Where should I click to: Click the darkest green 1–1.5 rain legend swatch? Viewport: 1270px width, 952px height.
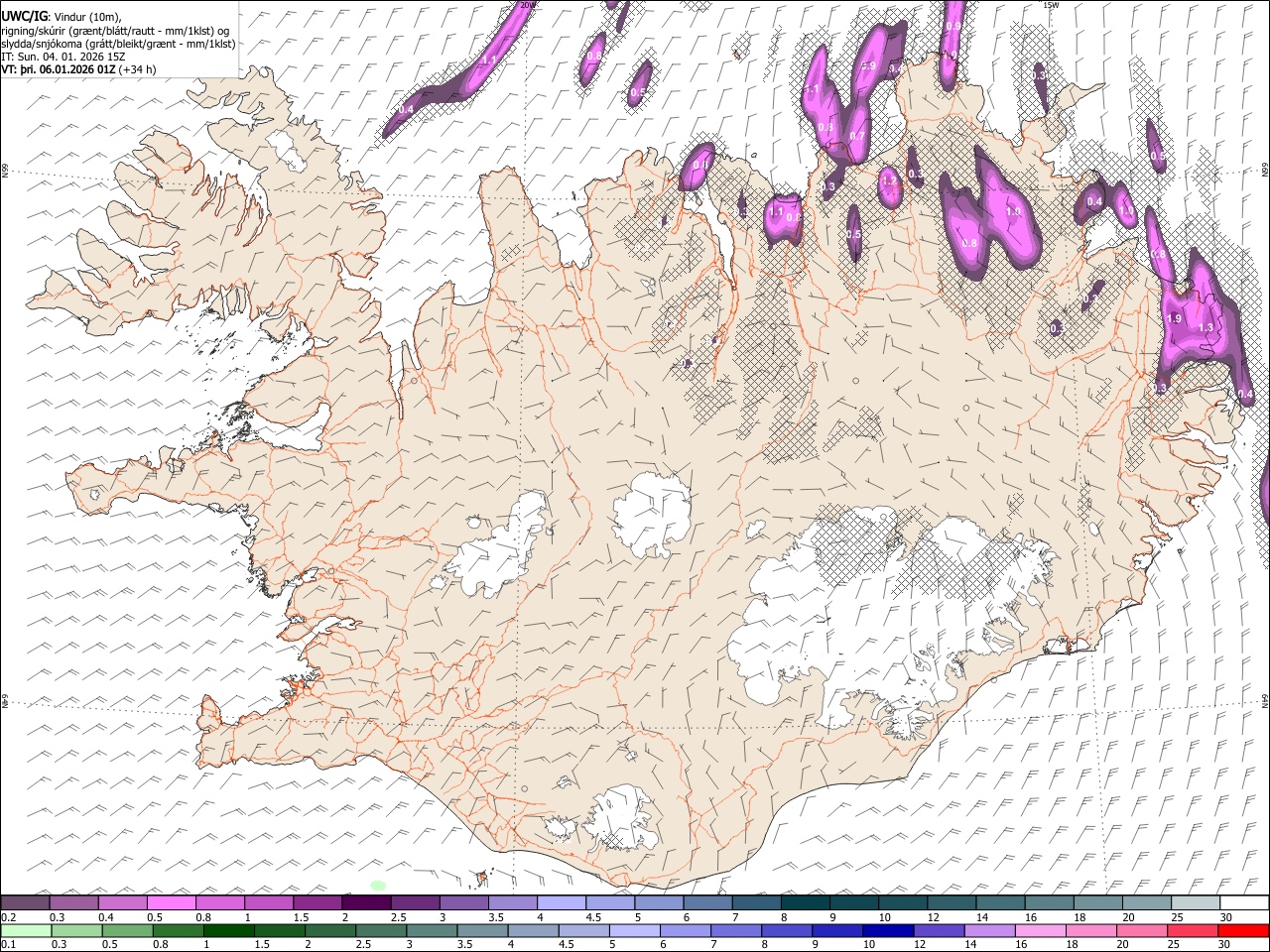tap(229, 930)
